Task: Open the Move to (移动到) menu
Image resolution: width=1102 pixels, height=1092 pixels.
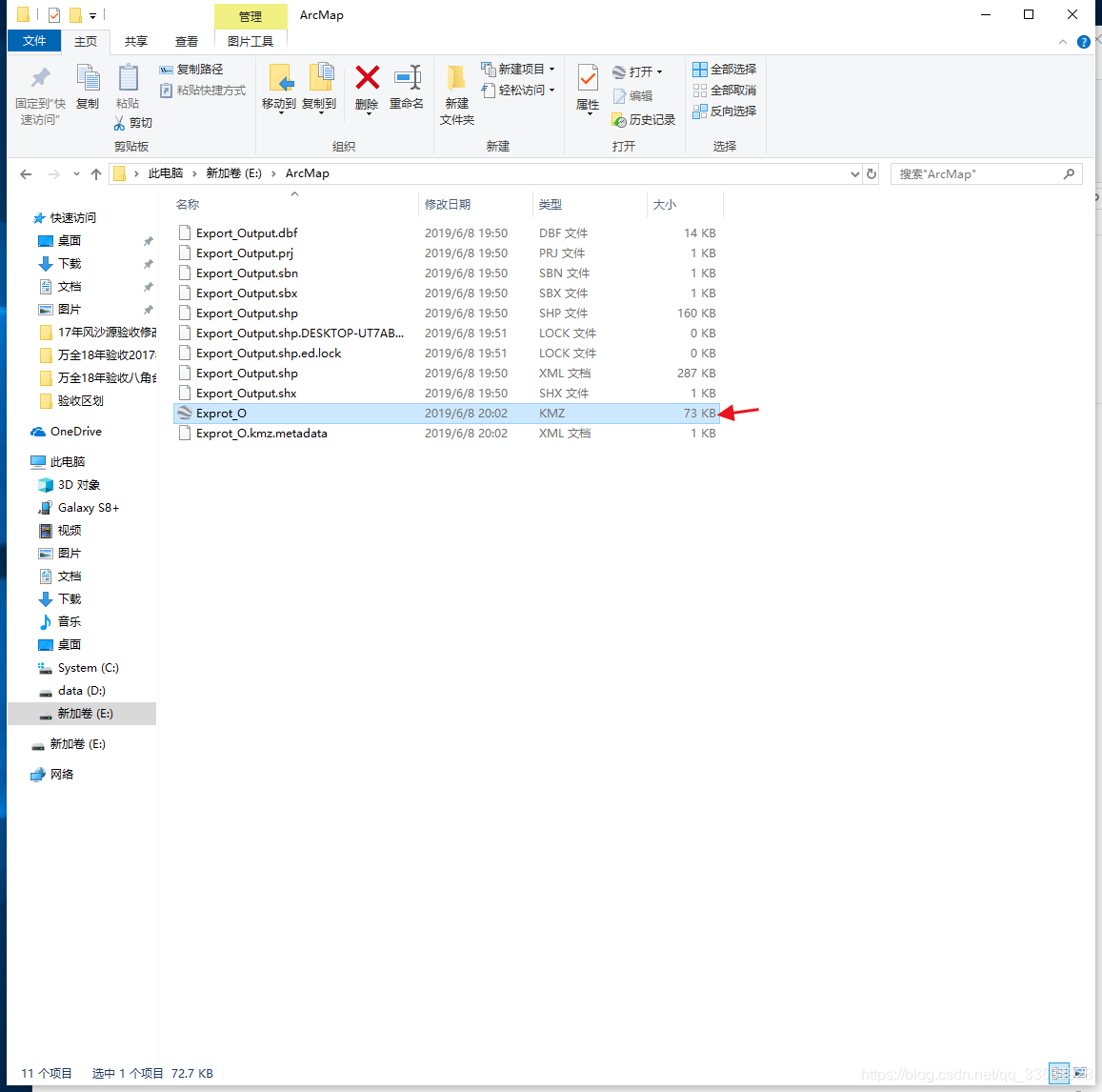Action: pyautogui.click(x=279, y=88)
